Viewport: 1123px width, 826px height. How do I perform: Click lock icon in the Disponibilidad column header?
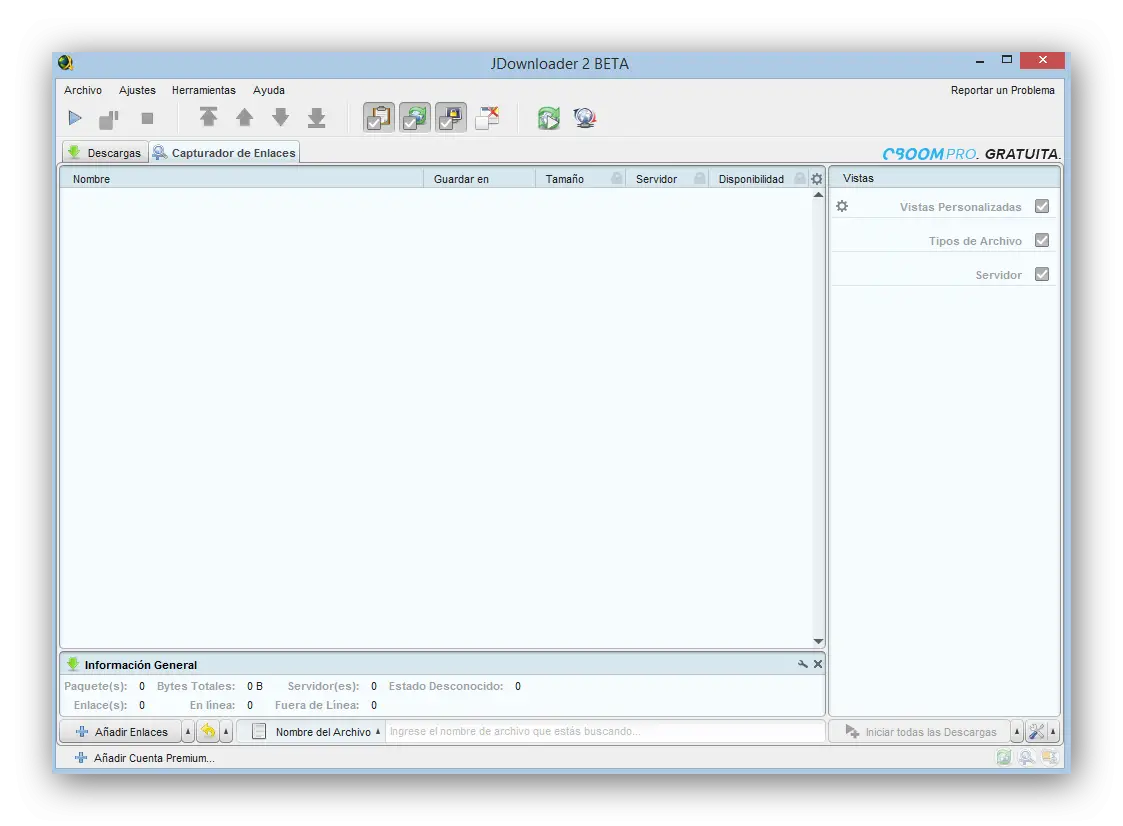(800, 178)
